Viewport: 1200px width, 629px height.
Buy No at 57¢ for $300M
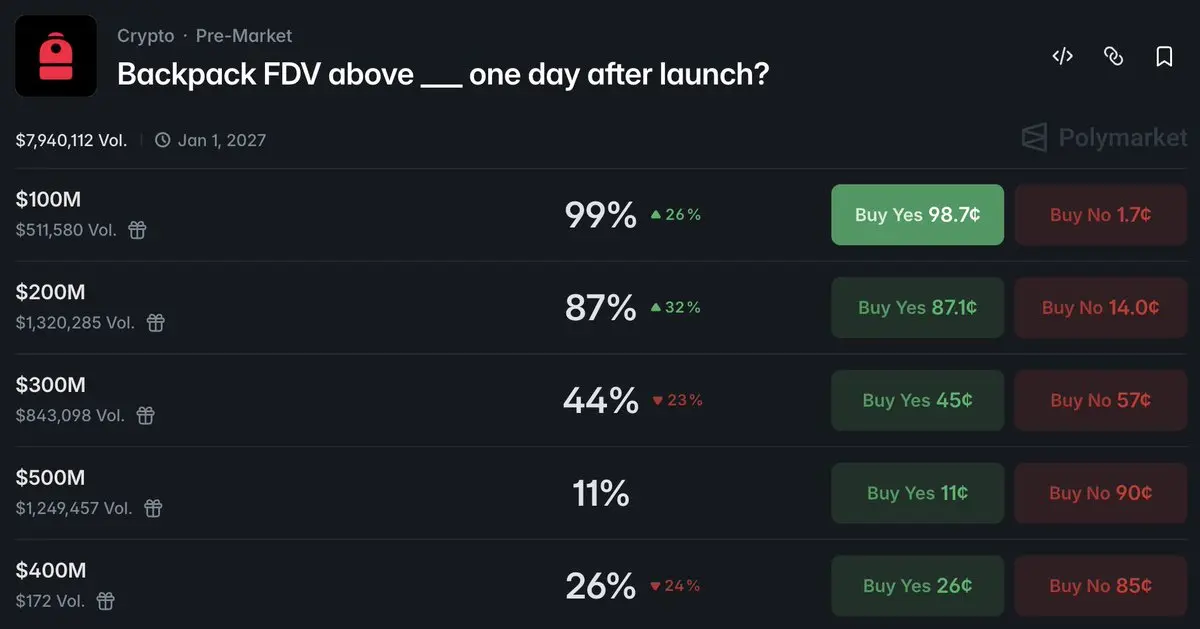[x=1100, y=400]
